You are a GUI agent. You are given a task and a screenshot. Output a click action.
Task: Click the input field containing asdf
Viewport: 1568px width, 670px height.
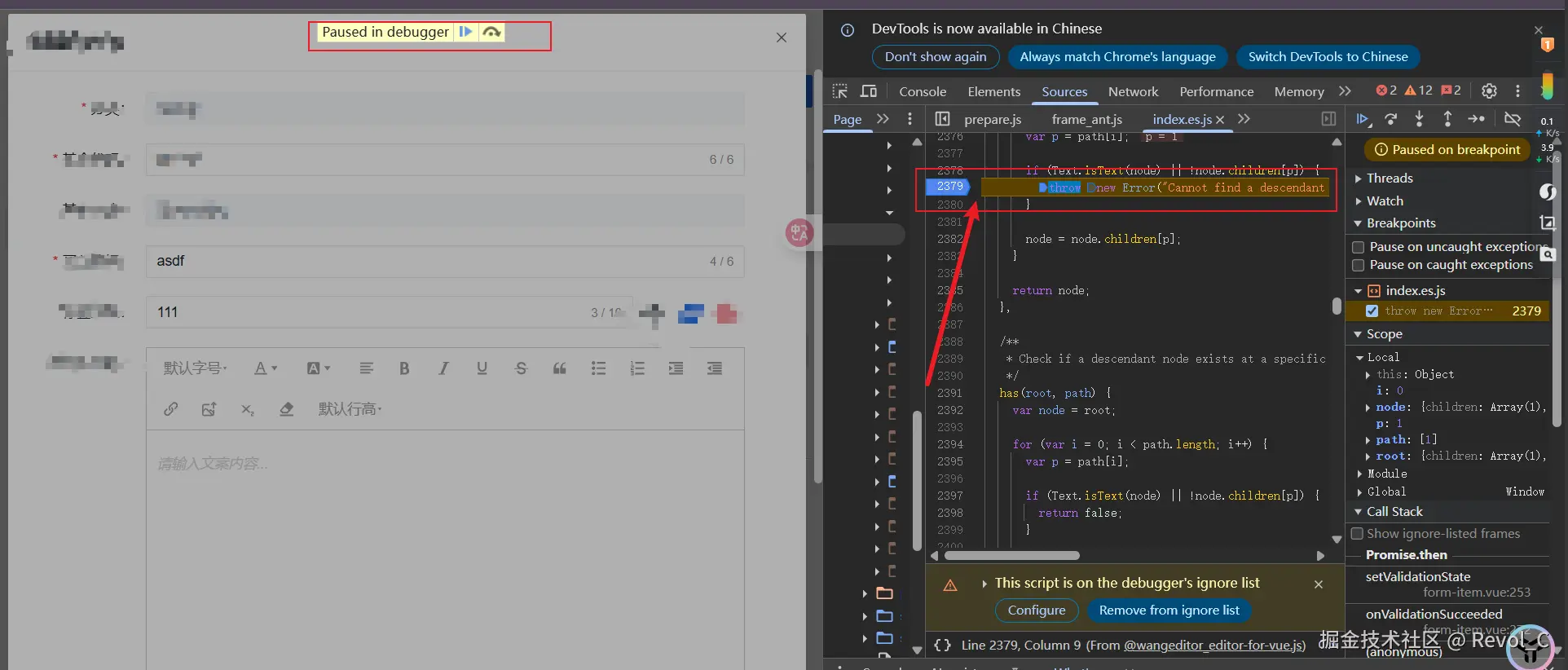[x=445, y=261]
